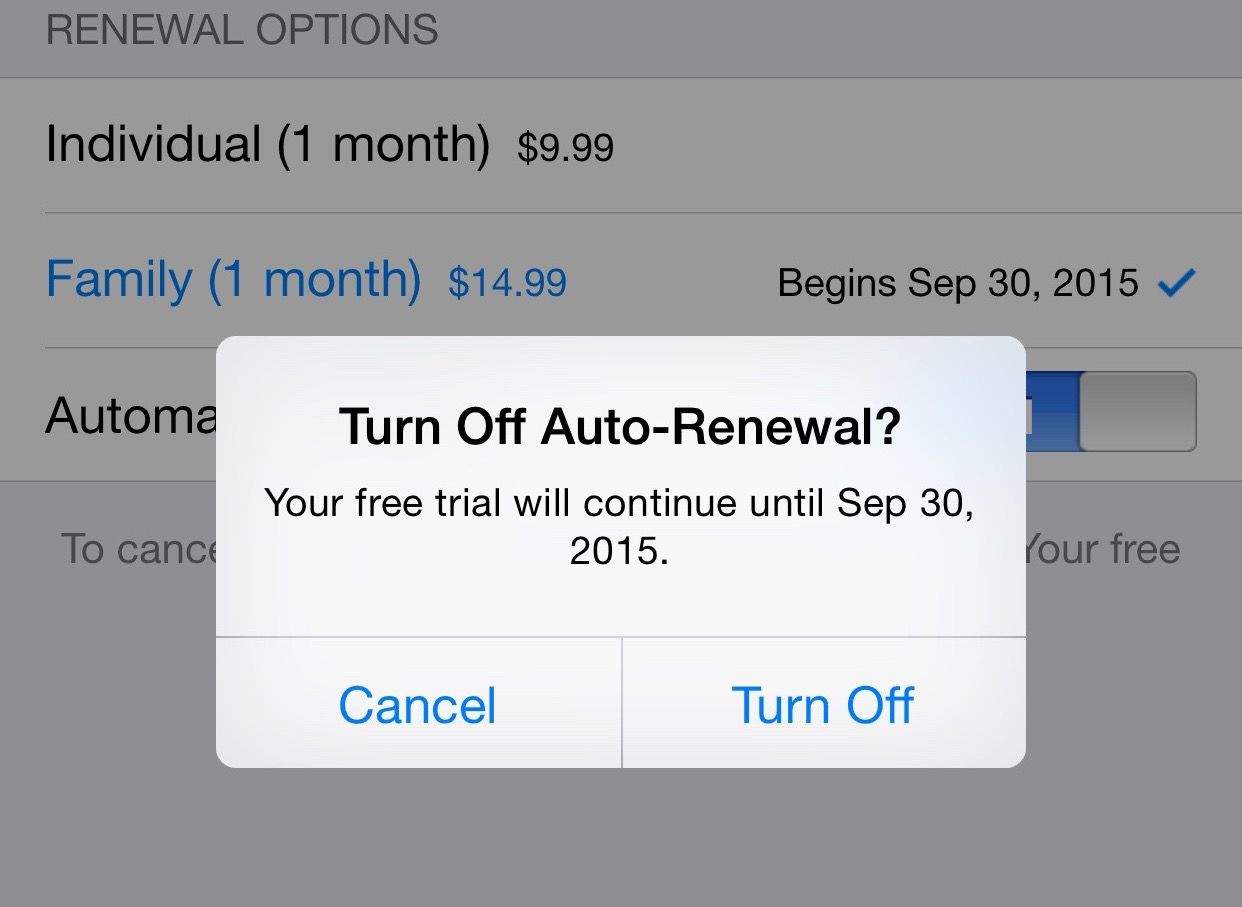Tap the word "Family" in the second plan row
Image resolution: width=1242 pixels, height=907 pixels.
(x=119, y=280)
